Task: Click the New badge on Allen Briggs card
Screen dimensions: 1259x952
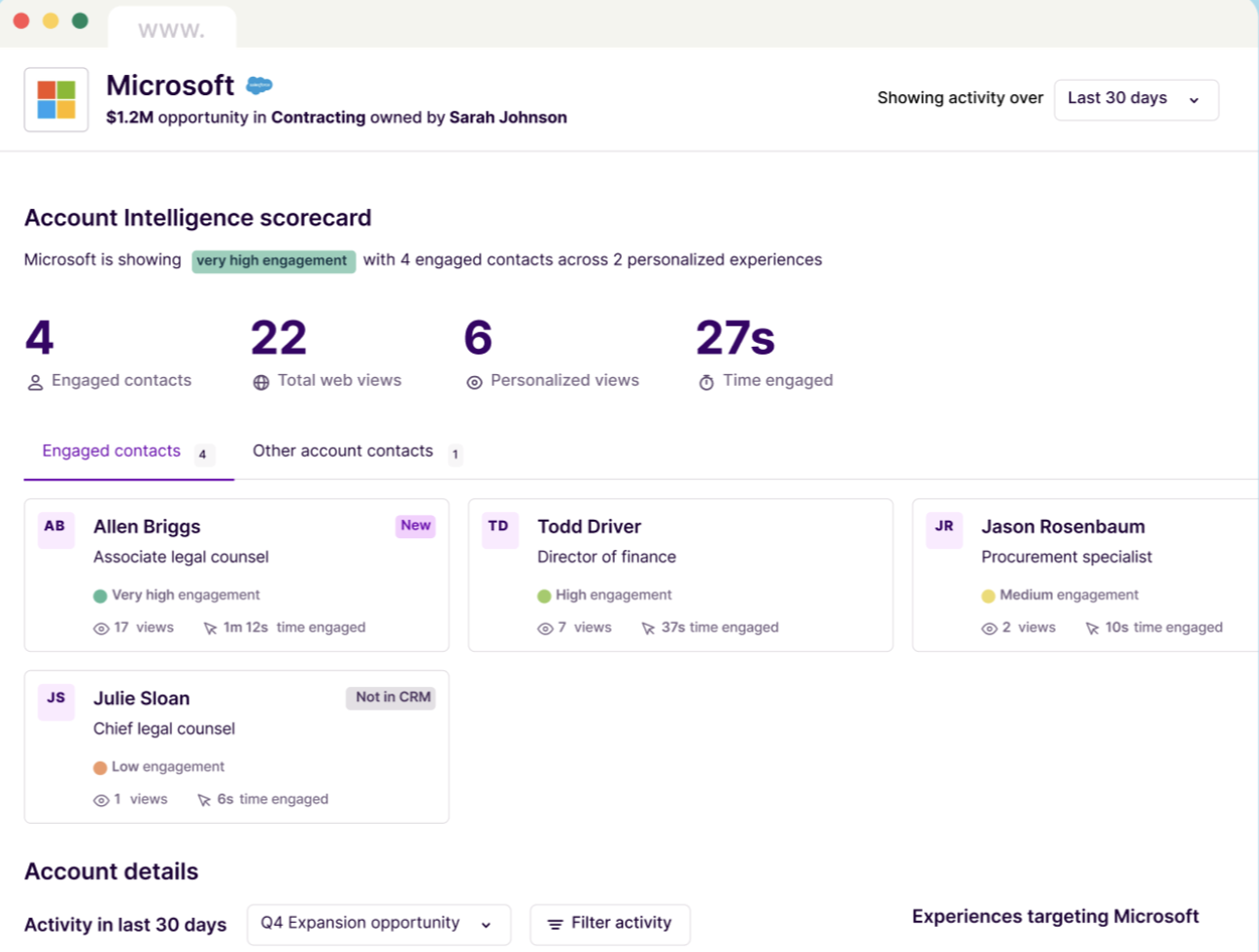Action: point(416,526)
